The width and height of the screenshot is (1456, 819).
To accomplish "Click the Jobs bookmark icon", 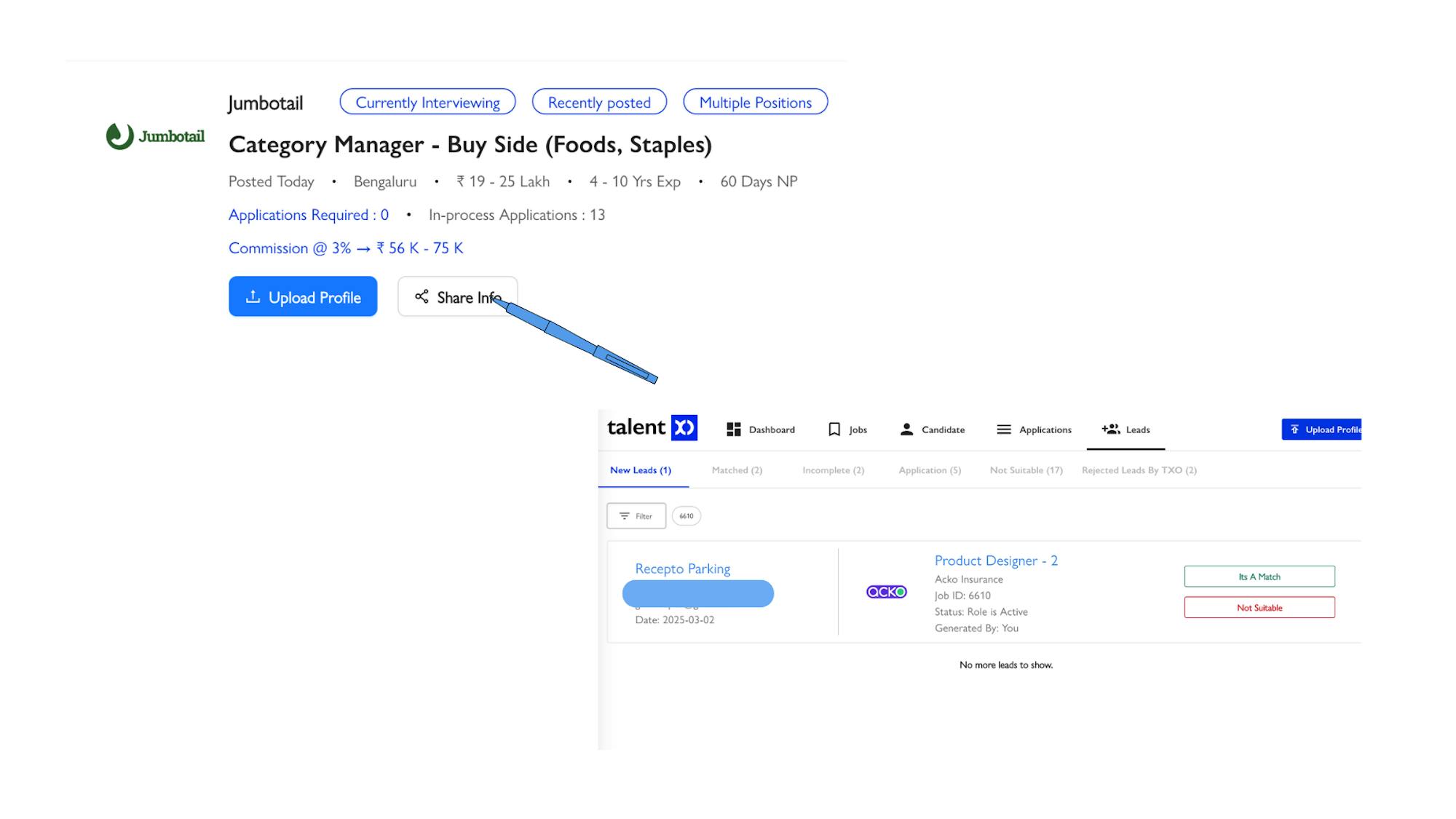I will tap(834, 430).
